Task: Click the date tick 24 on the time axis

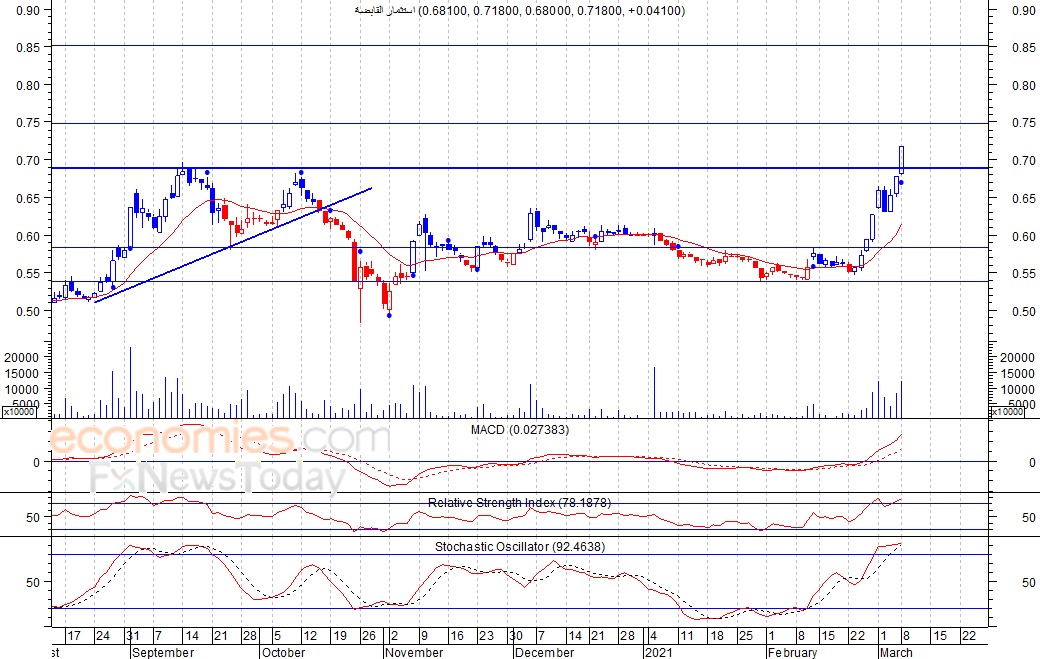Action: click(x=103, y=636)
